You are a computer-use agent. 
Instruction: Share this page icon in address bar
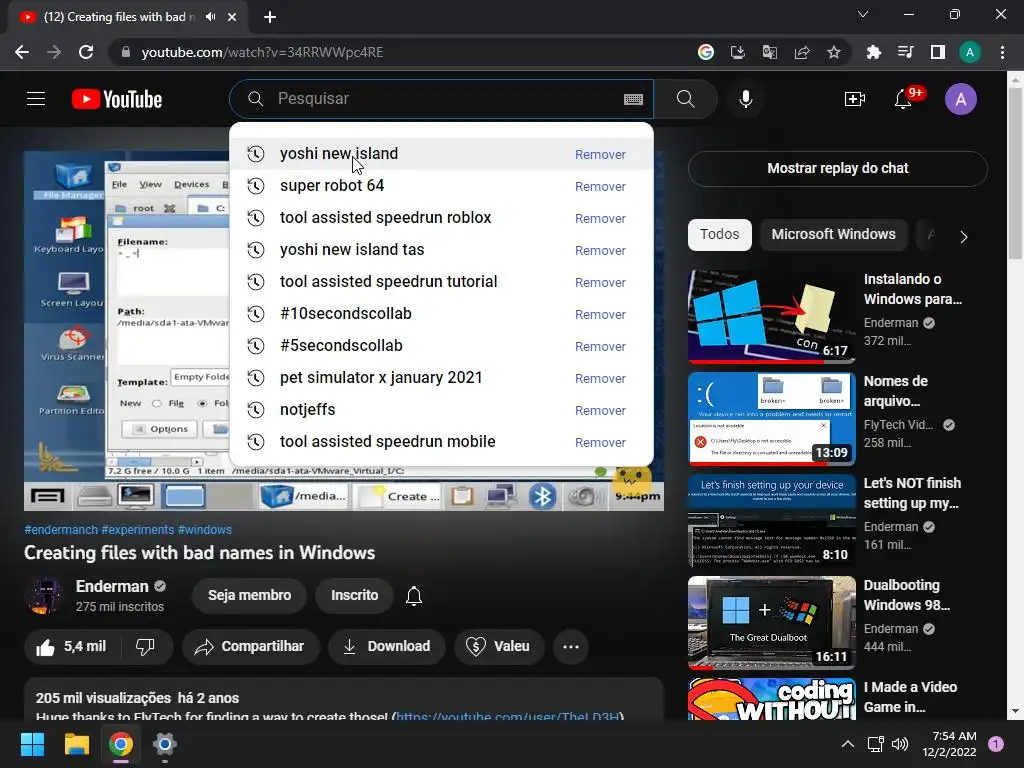[802, 52]
